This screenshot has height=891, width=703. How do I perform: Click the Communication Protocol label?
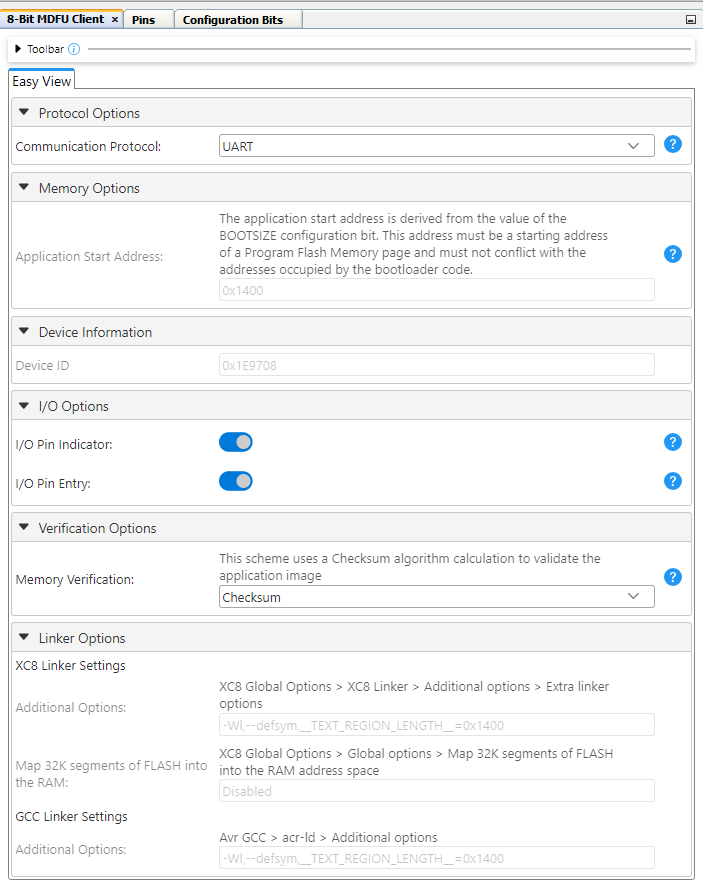coord(88,147)
